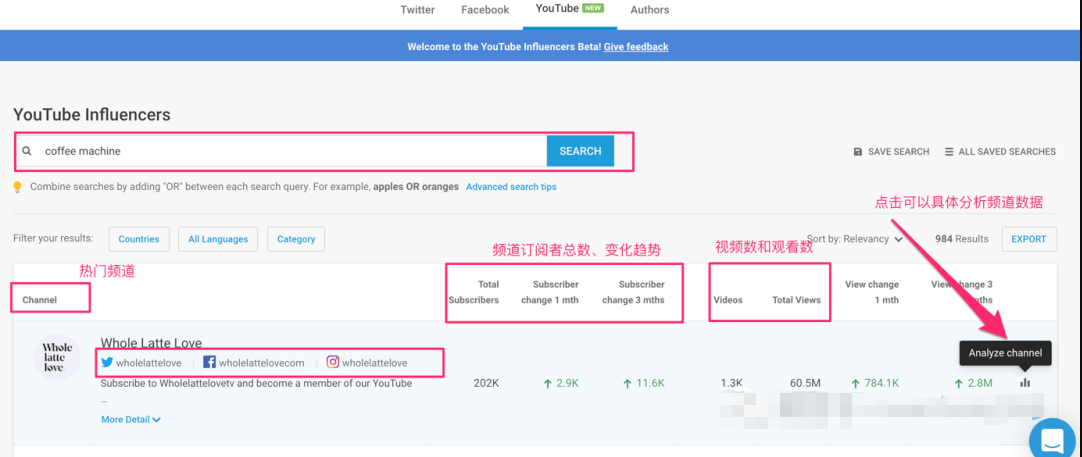Click the Analyze channel bar chart icon
1082x457 pixels.
[1025, 382]
